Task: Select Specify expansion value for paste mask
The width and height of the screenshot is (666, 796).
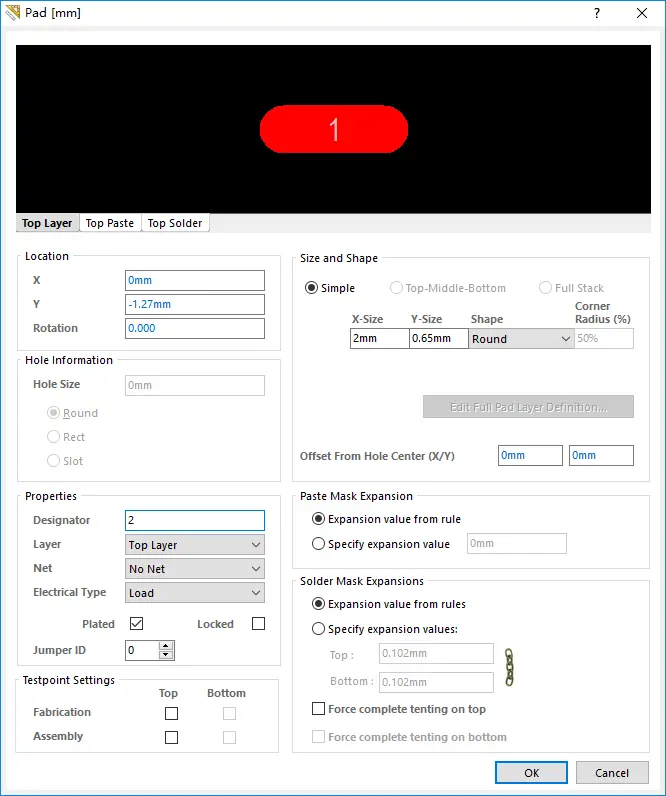Action: coord(319,544)
